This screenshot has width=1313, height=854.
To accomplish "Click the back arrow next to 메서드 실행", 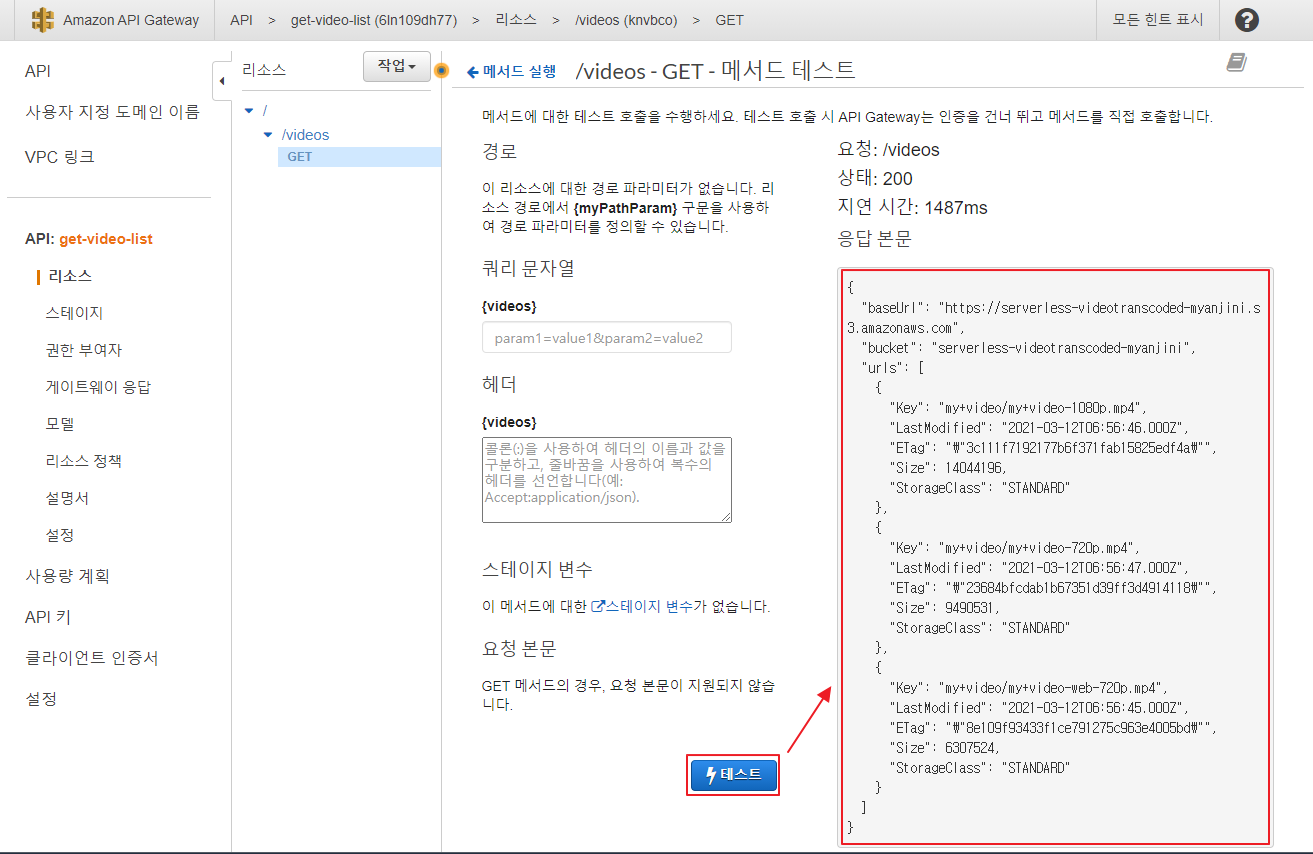I will click(473, 72).
